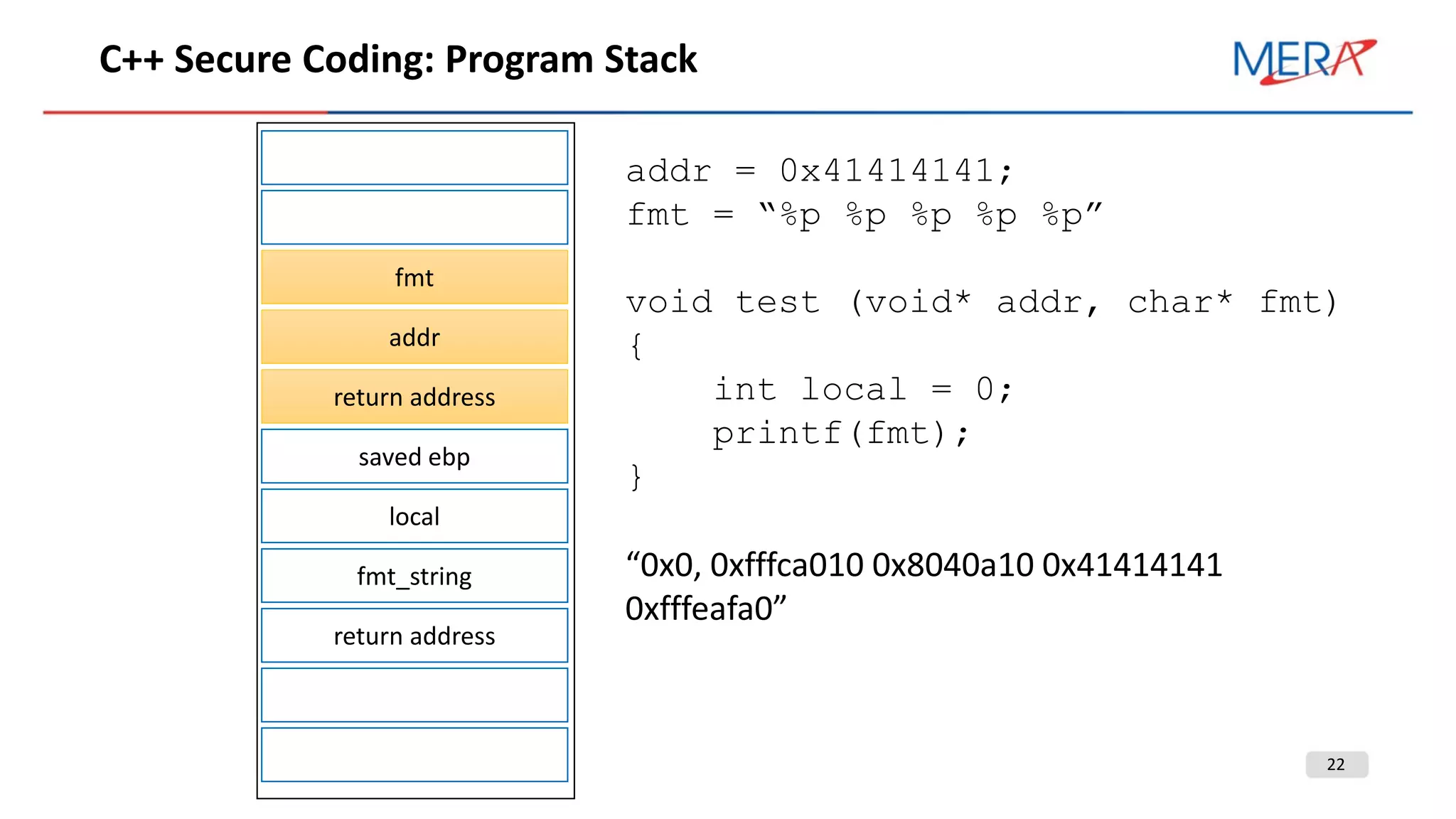Click the MERA logo
Viewport: 1456px width, 819px height.
pyautogui.click(x=1303, y=61)
